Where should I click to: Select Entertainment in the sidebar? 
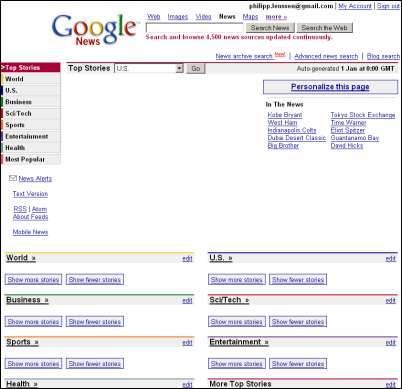[x=30, y=136]
